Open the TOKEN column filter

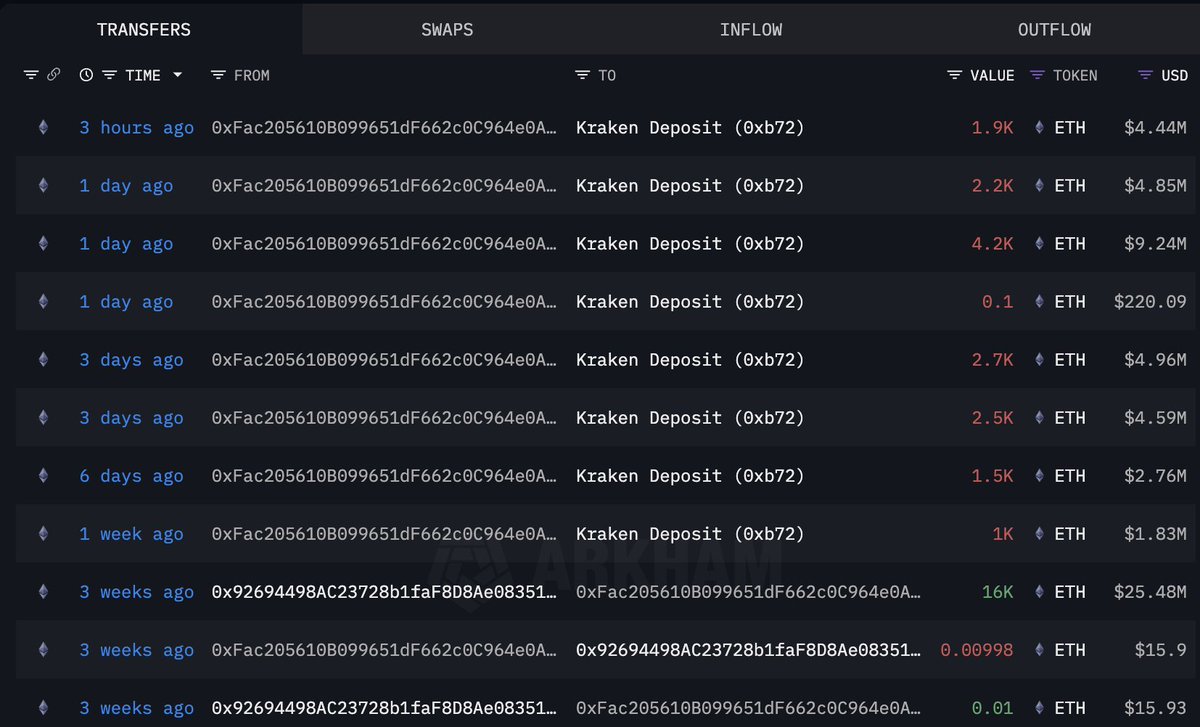[x=1037, y=75]
